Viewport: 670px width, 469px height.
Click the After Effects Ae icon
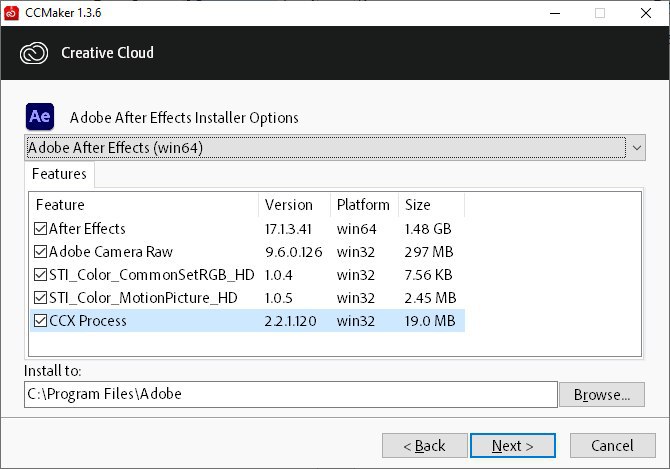[x=40, y=117]
